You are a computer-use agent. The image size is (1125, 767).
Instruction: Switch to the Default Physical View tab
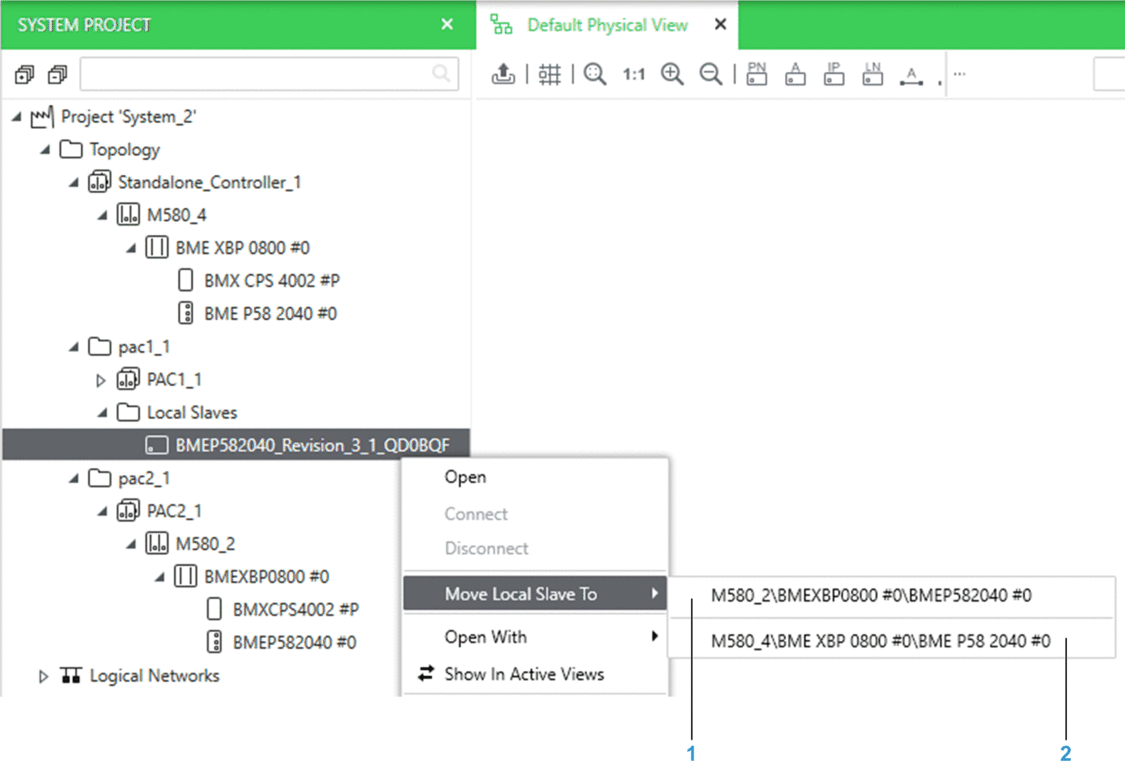click(x=607, y=25)
